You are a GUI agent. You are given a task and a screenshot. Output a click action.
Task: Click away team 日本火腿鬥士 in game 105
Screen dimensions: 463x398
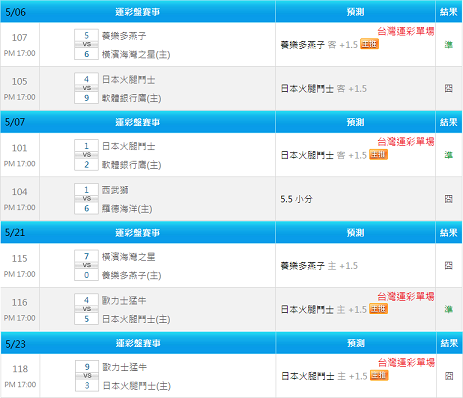click(x=128, y=79)
